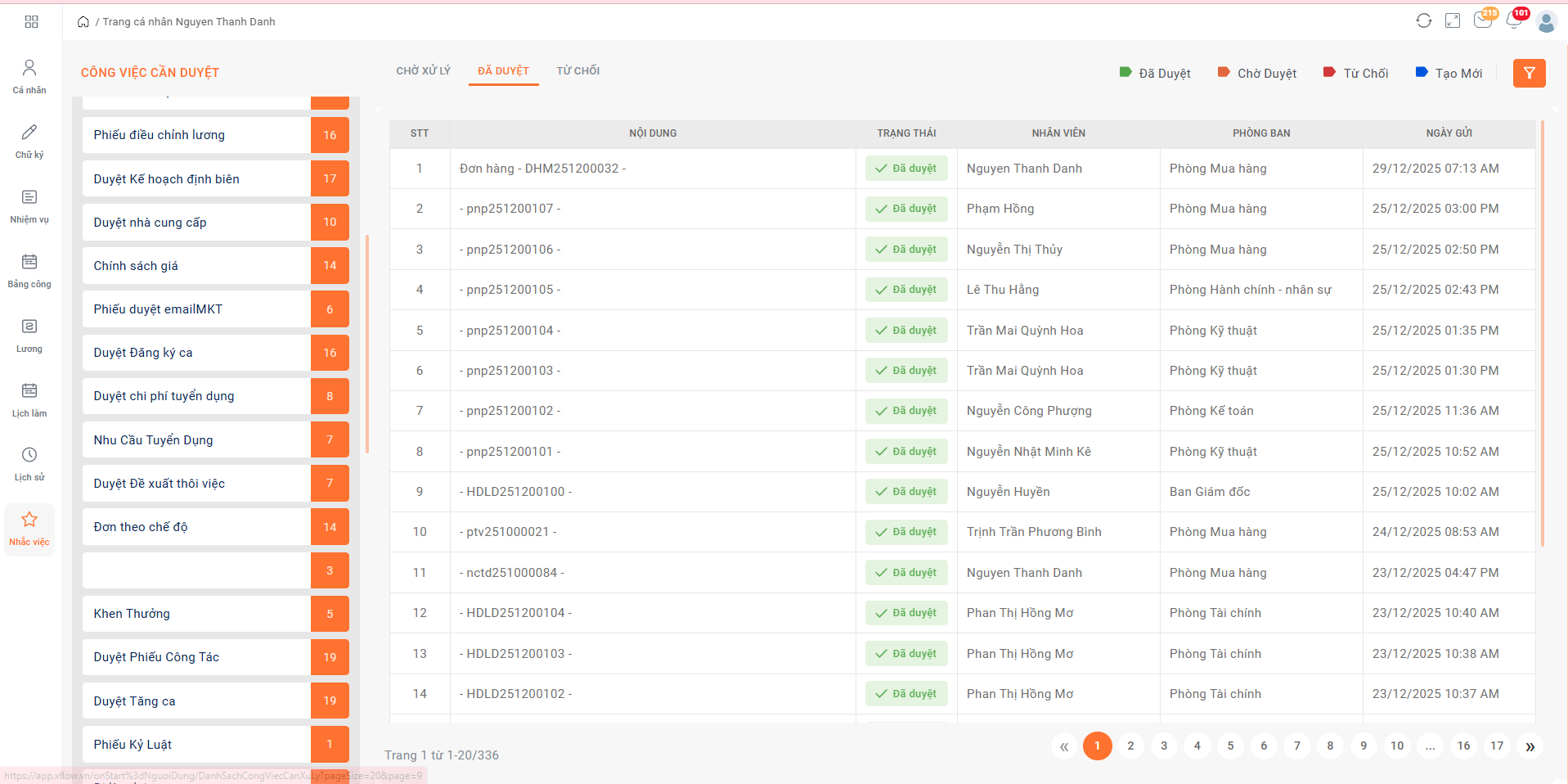Click the orange filter funnel button

1529,74
